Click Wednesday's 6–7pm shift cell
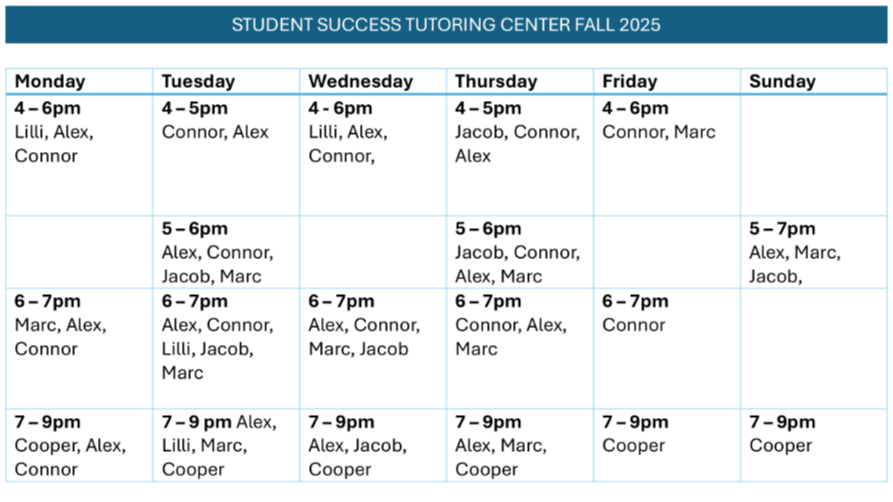The height and width of the screenshot is (502, 893). (373, 347)
